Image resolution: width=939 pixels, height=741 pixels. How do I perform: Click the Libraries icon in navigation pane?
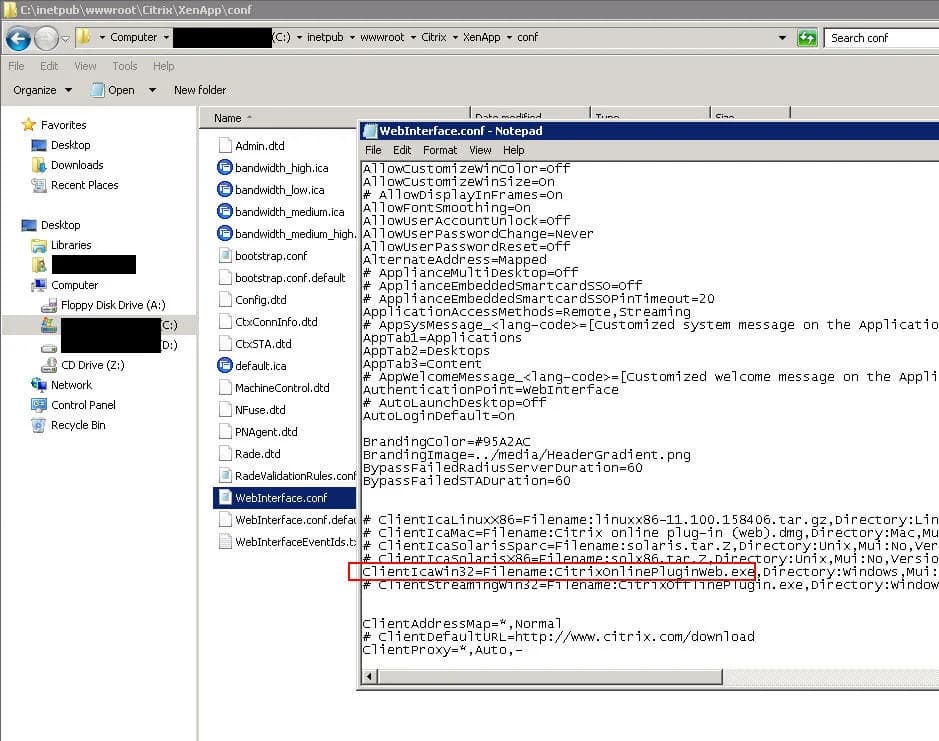click(38, 245)
